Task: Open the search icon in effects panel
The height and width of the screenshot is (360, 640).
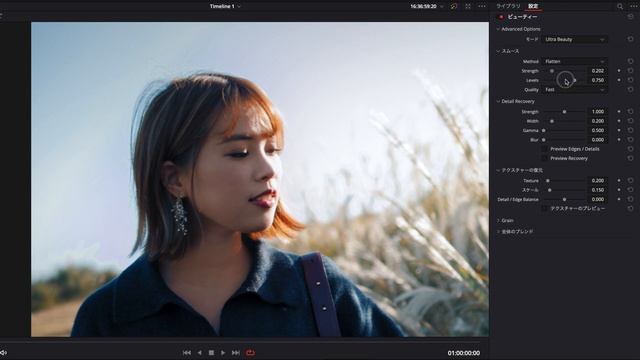Action: coord(620,7)
